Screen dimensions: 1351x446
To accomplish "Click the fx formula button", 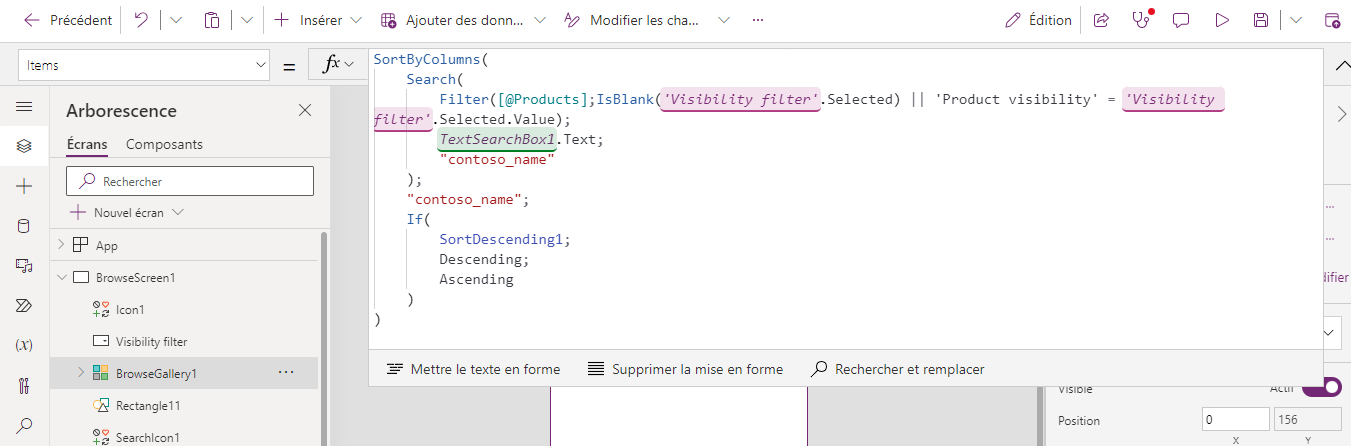I will click(338, 65).
